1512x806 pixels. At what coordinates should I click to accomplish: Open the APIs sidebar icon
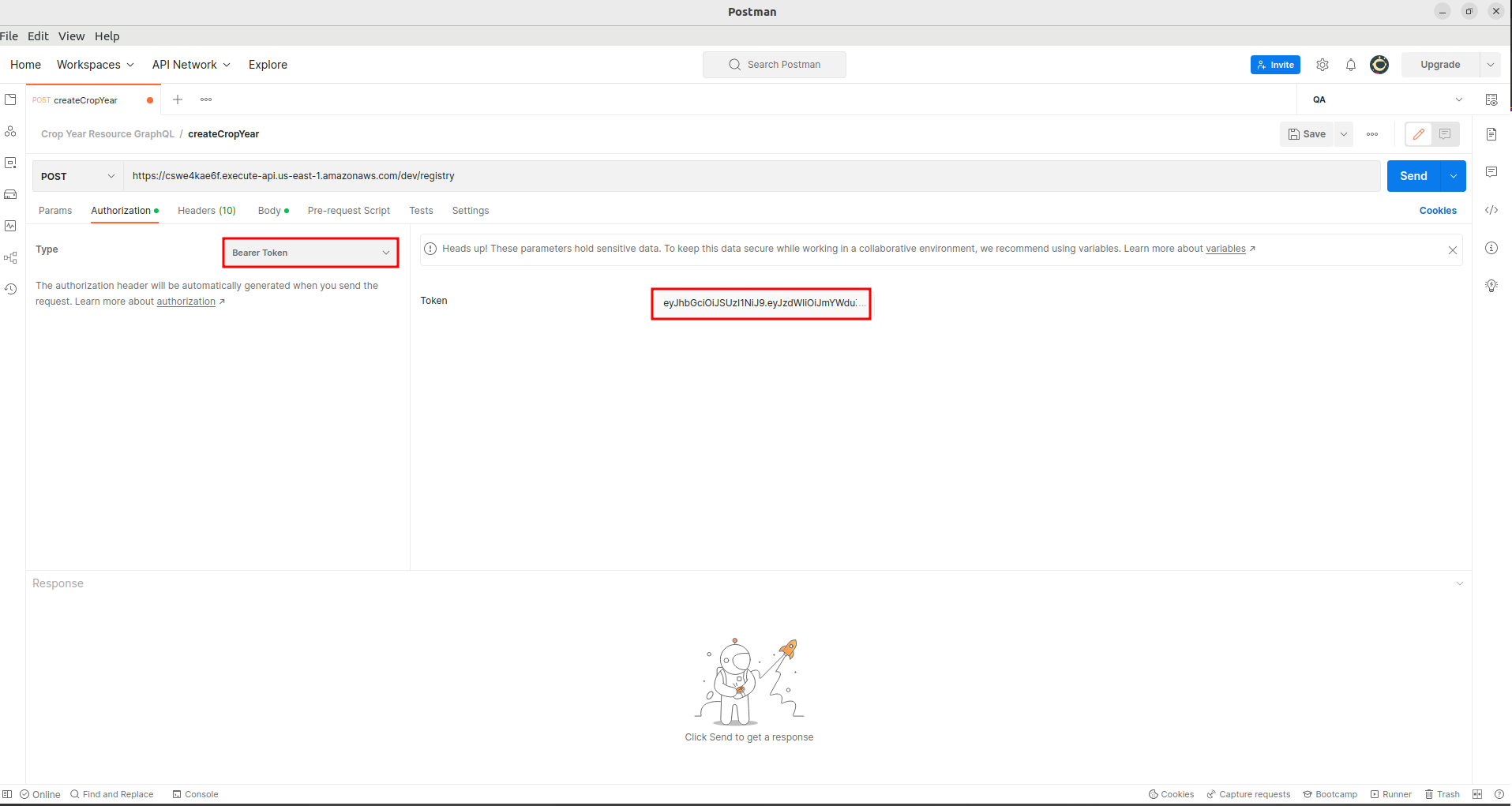pos(10,131)
